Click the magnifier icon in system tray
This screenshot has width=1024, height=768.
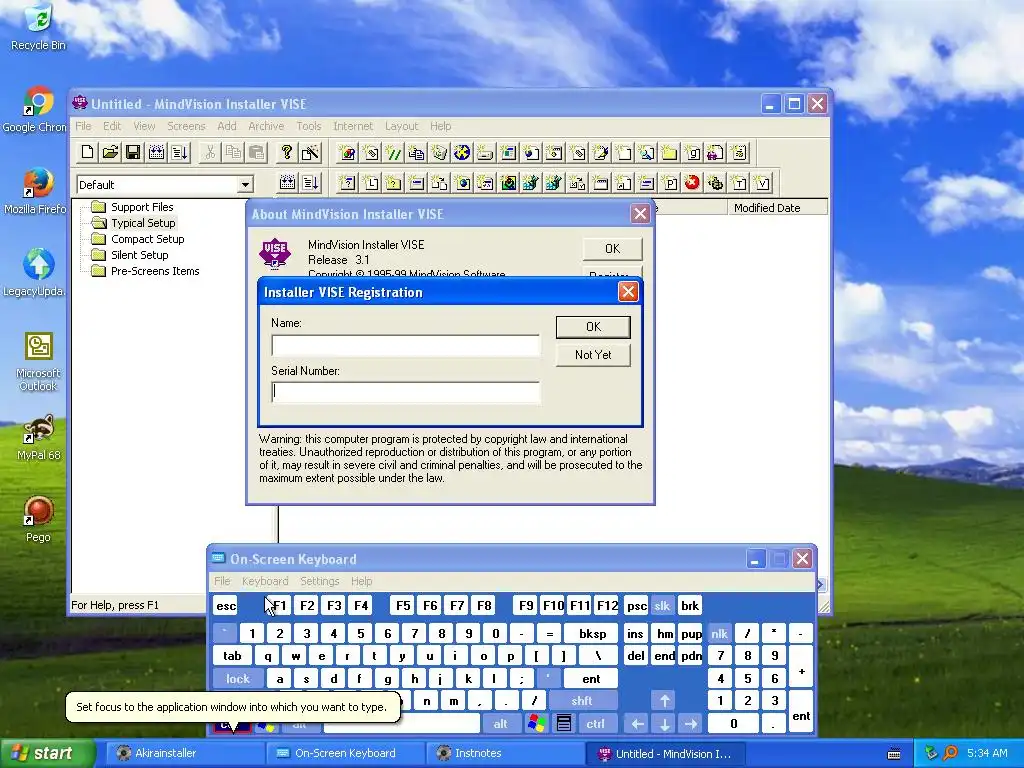(x=950, y=753)
